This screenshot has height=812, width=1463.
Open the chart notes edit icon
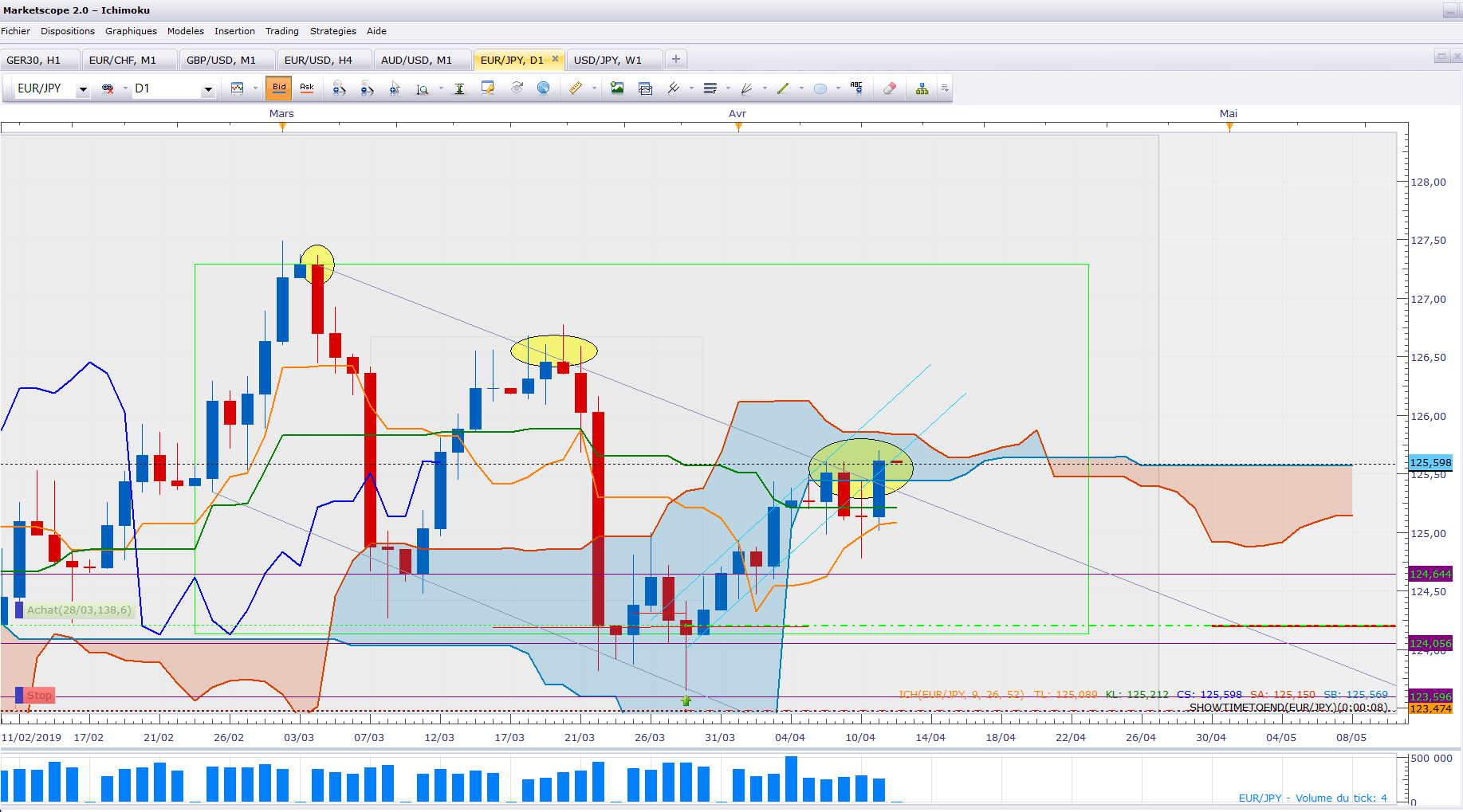[487, 88]
